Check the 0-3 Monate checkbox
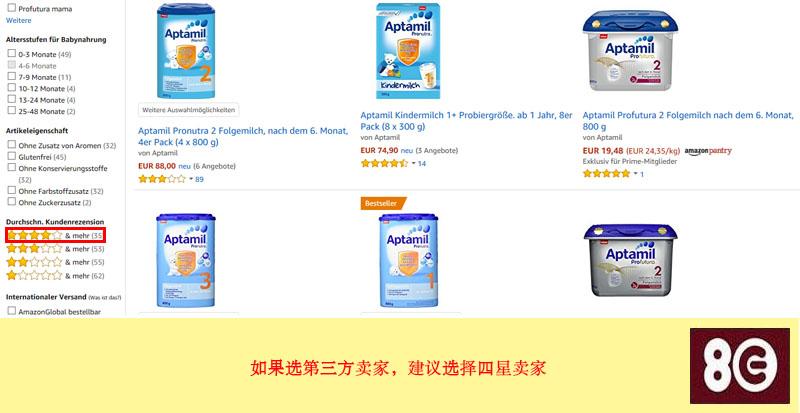Image resolution: width=800 pixels, height=413 pixels. coord(12,54)
